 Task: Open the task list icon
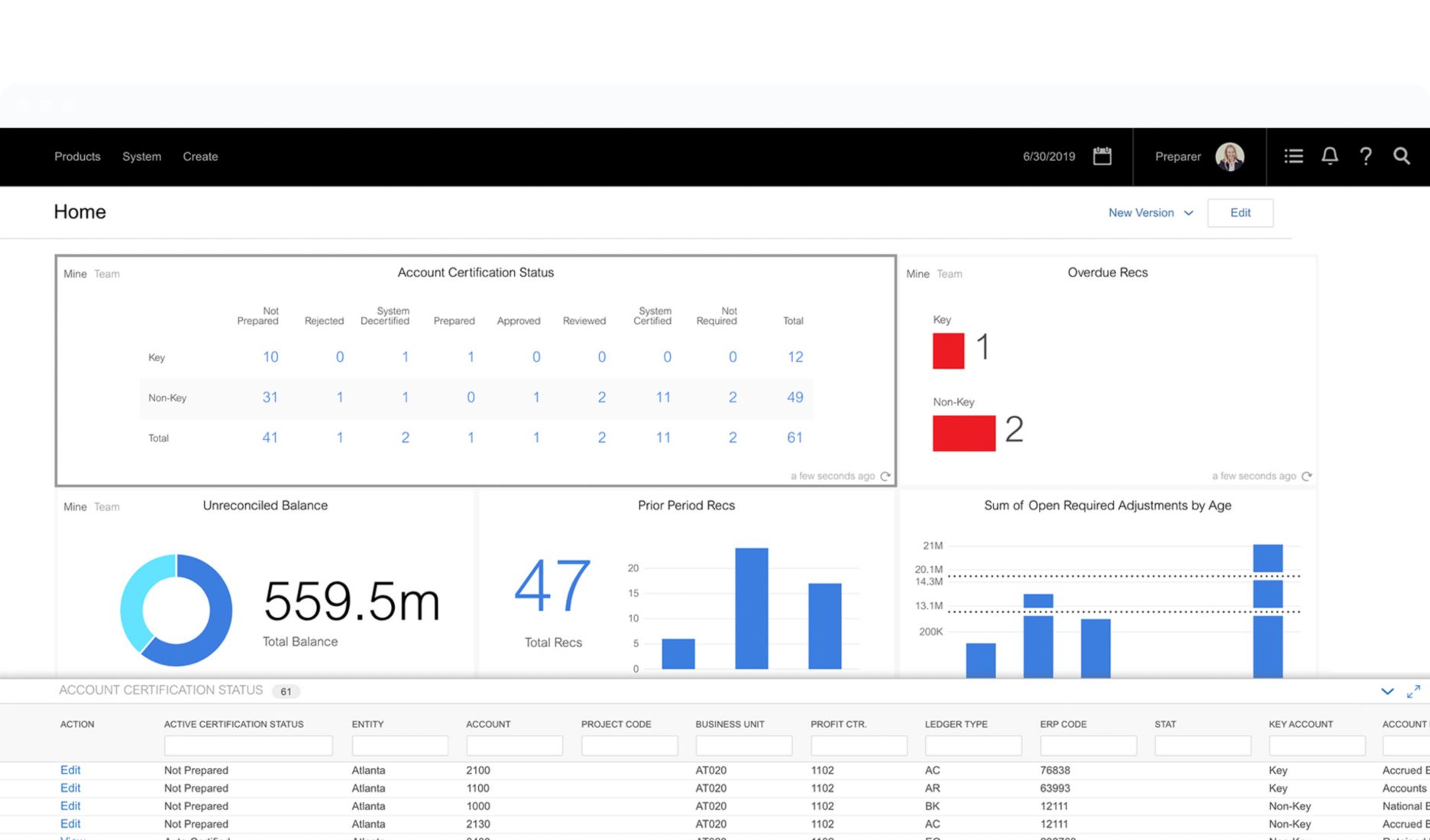point(1293,157)
